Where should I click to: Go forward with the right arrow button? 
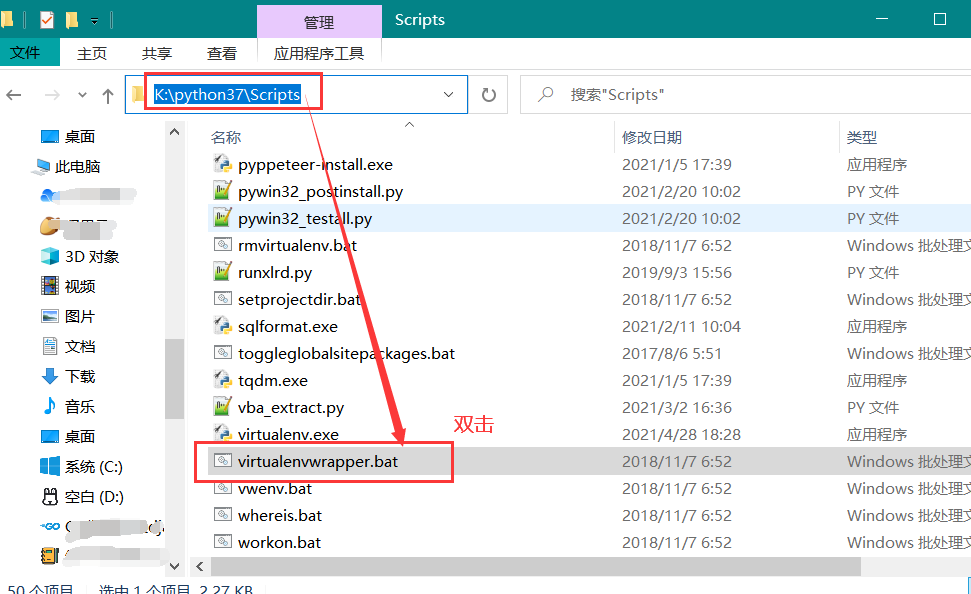click(53, 95)
